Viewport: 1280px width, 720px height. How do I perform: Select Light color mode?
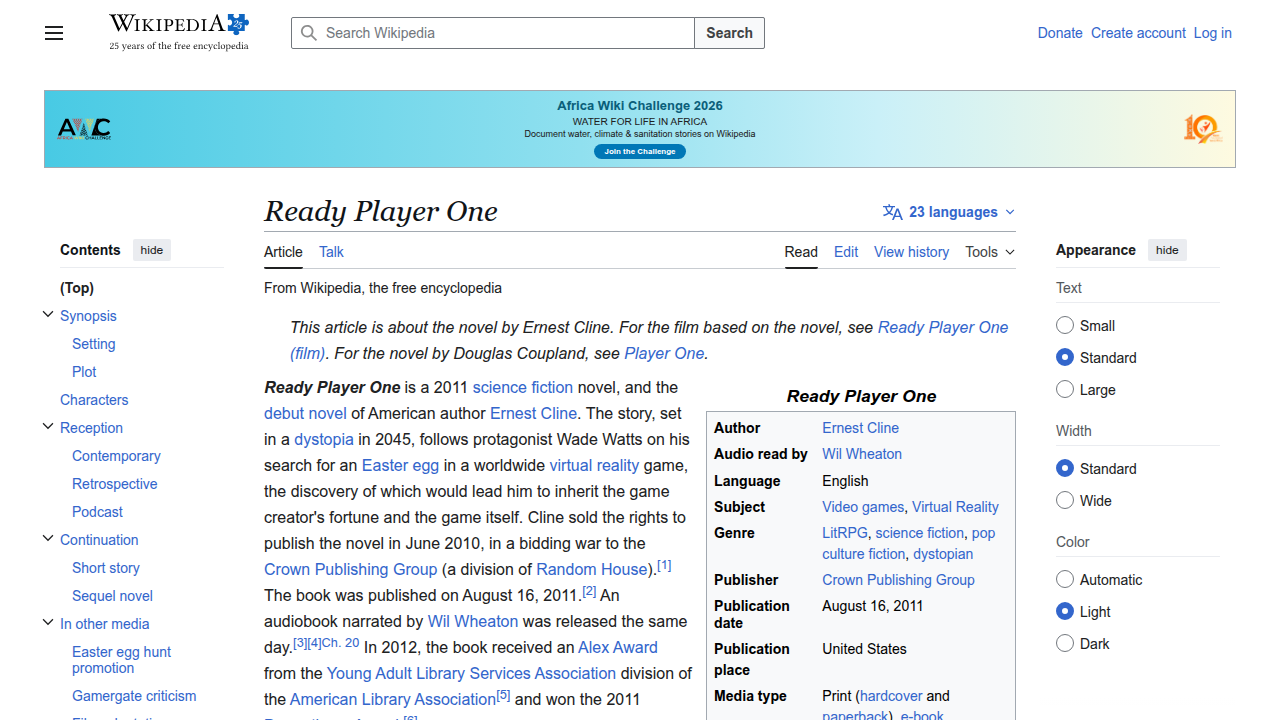click(x=1065, y=611)
